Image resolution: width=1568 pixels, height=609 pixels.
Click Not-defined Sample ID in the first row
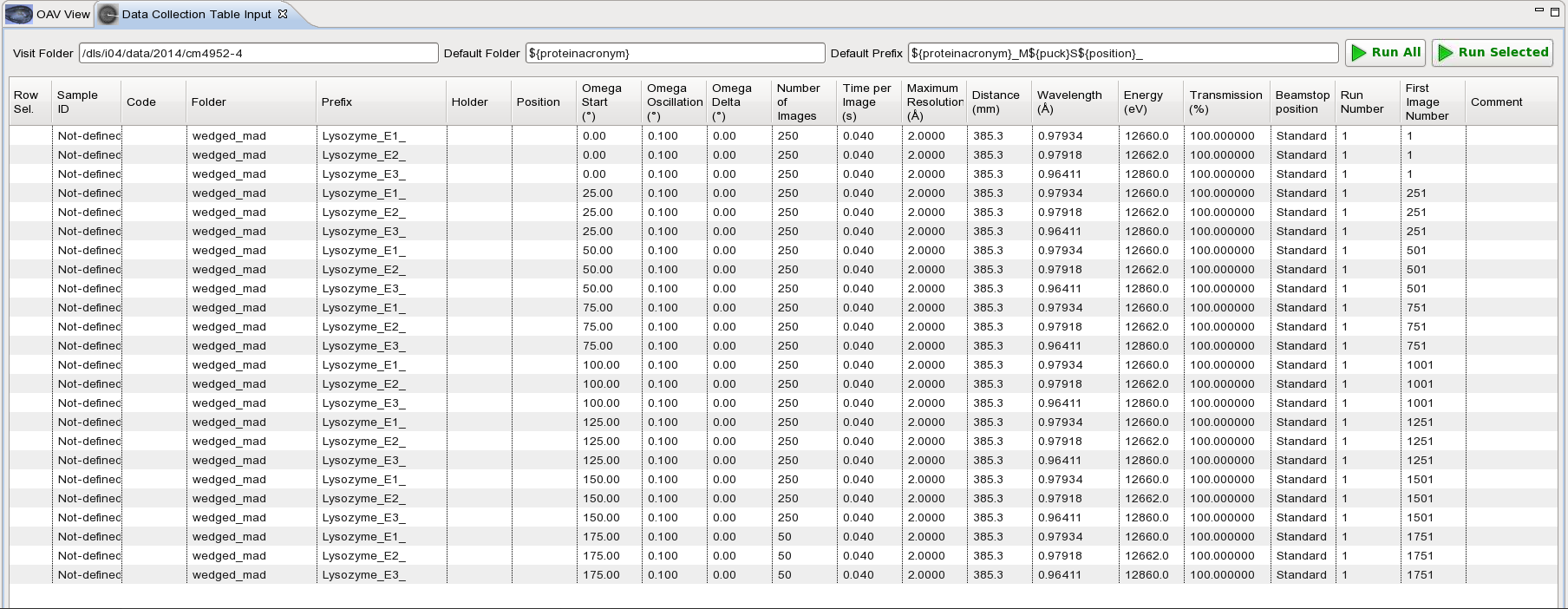click(89, 136)
